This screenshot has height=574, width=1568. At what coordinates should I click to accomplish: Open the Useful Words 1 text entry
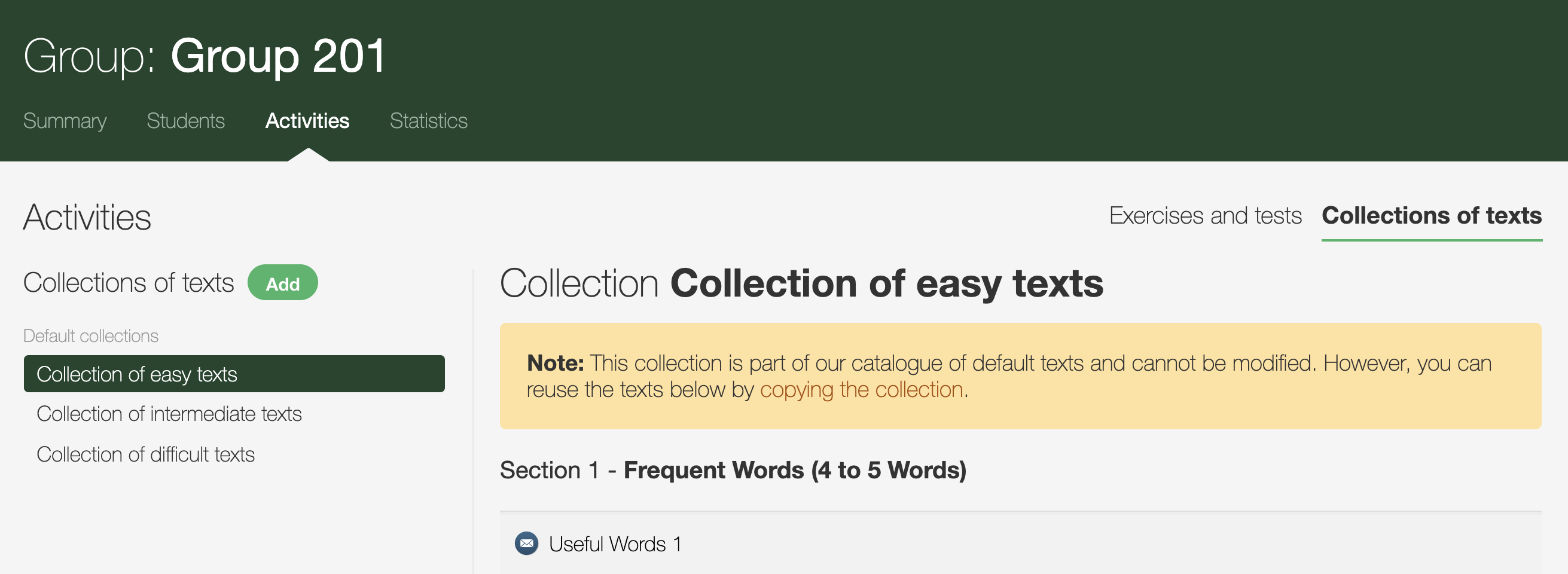click(615, 544)
